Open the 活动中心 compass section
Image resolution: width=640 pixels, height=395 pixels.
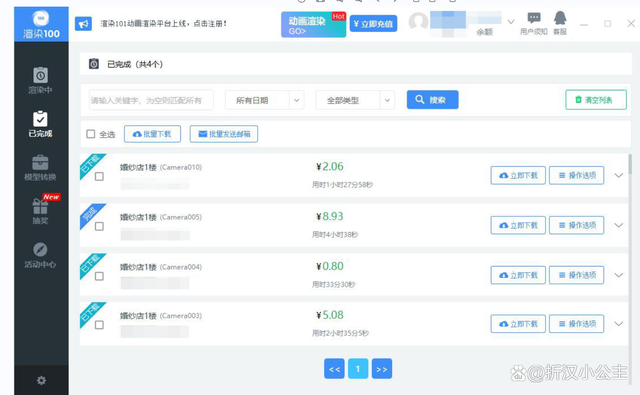pyautogui.click(x=40, y=255)
